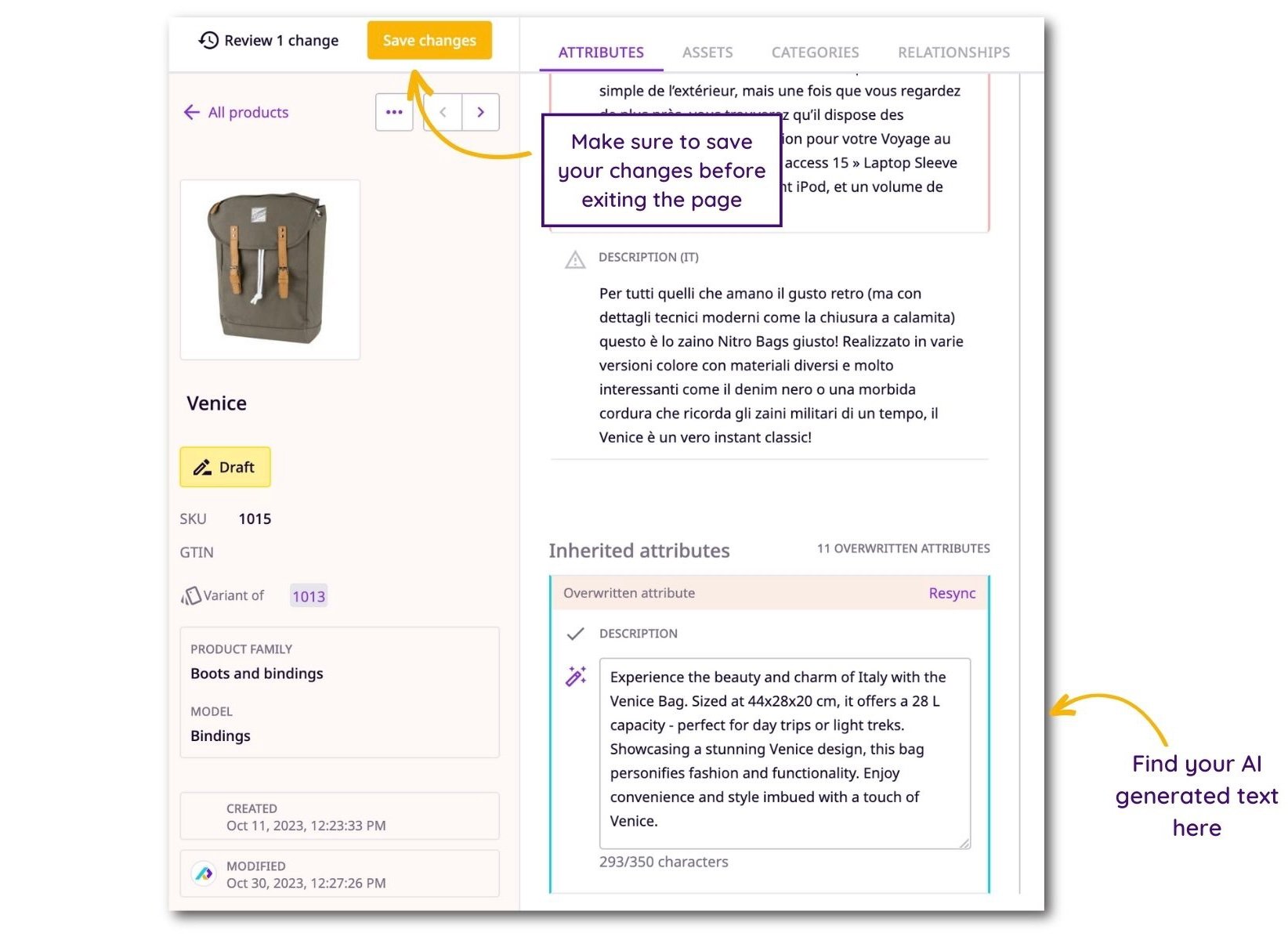Viewport: 1288px width, 940px height.
Task: Open the more options ellipsis menu
Action: pyautogui.click(x=394, y=112)
